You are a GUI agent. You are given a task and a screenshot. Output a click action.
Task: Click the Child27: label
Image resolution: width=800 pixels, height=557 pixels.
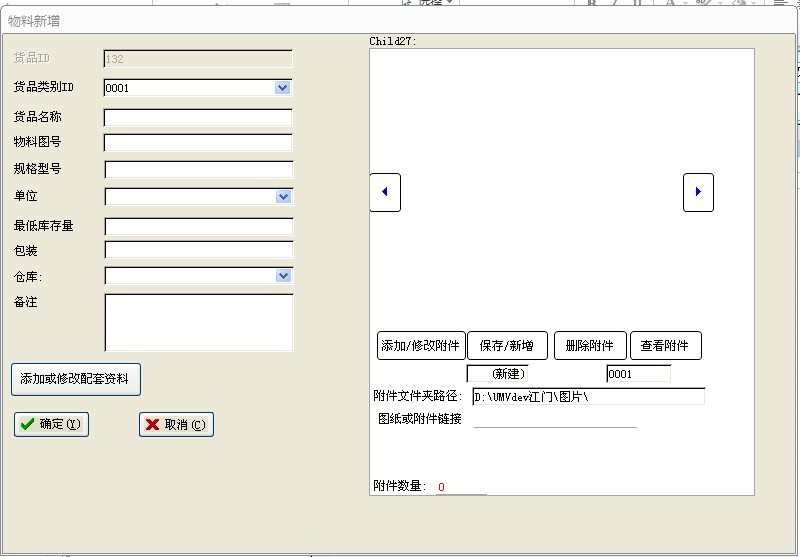392,41
